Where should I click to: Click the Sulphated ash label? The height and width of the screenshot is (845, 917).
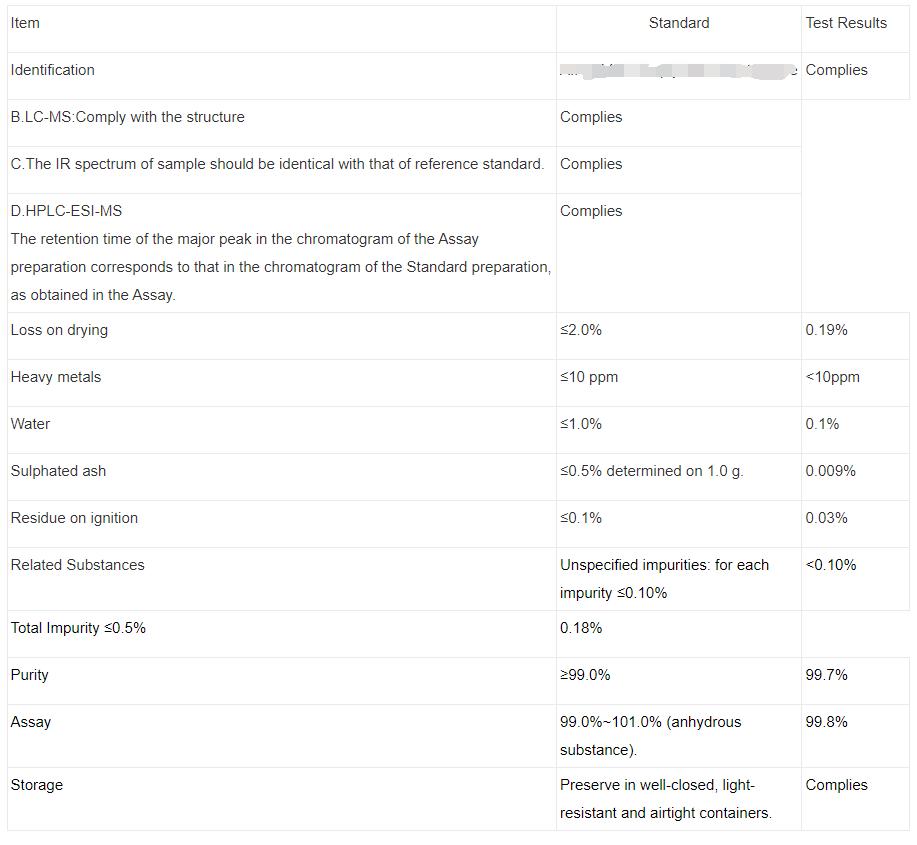58,471
